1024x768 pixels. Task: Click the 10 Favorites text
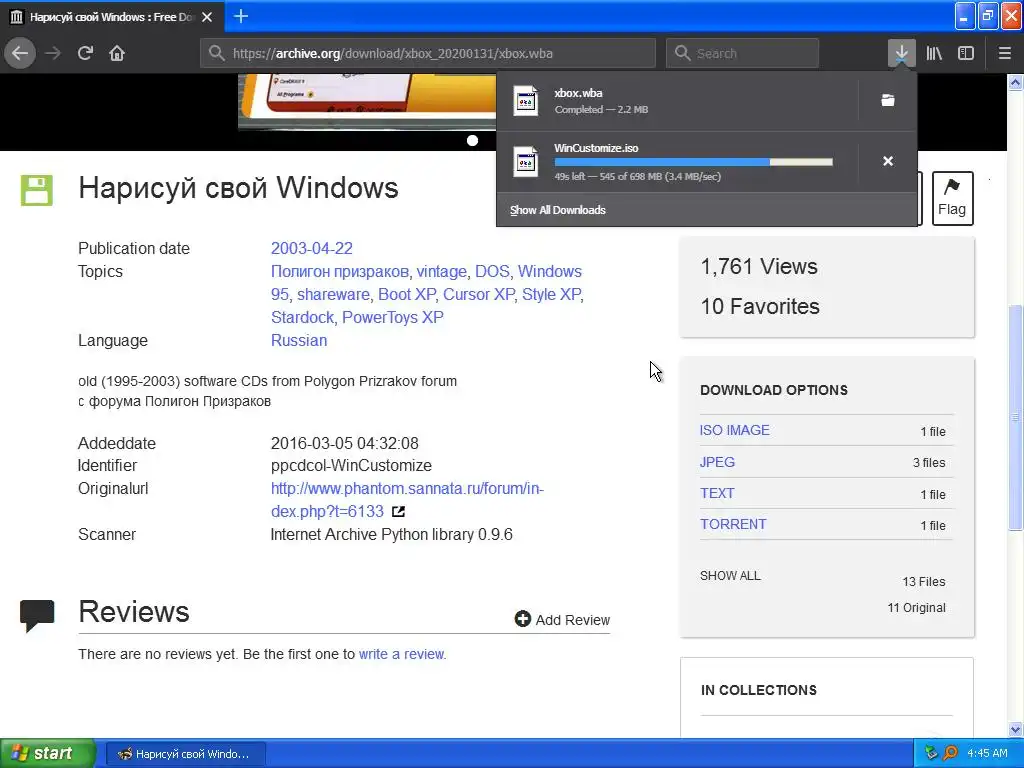(760, 306)
